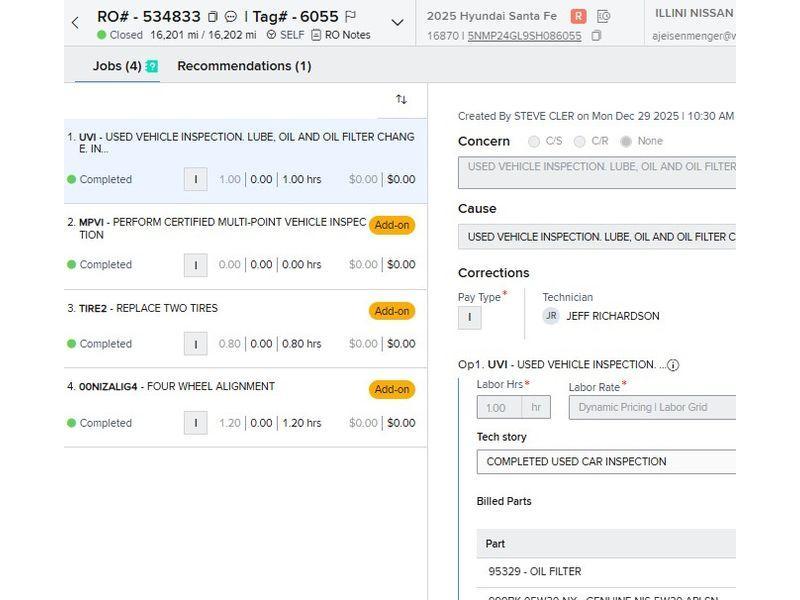Screen dimensions: 800x600
Task: Click the VIN link 5NMP24GL9SH086055
Action: tap(524, 36)
